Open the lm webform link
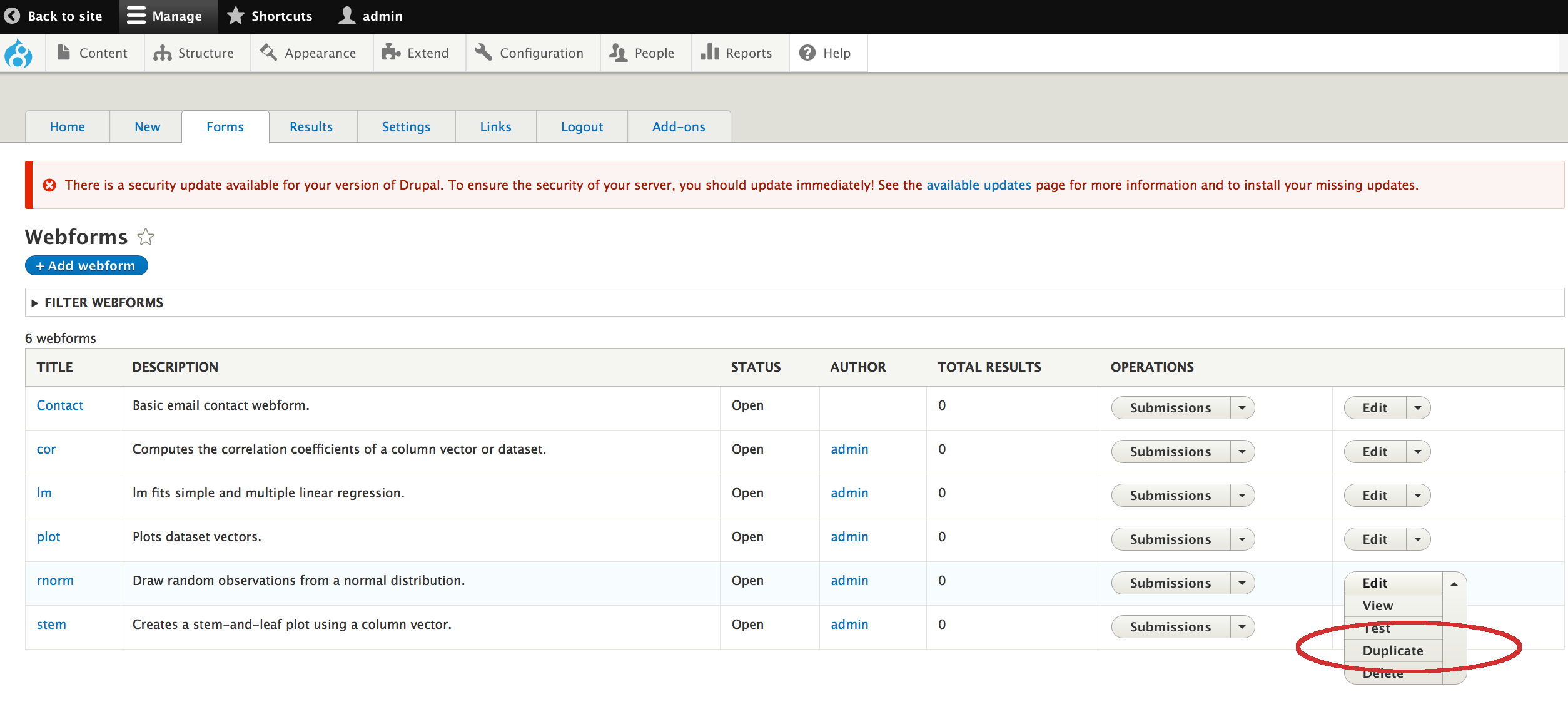The image size is (1568, 714). (x=44, y=493)
